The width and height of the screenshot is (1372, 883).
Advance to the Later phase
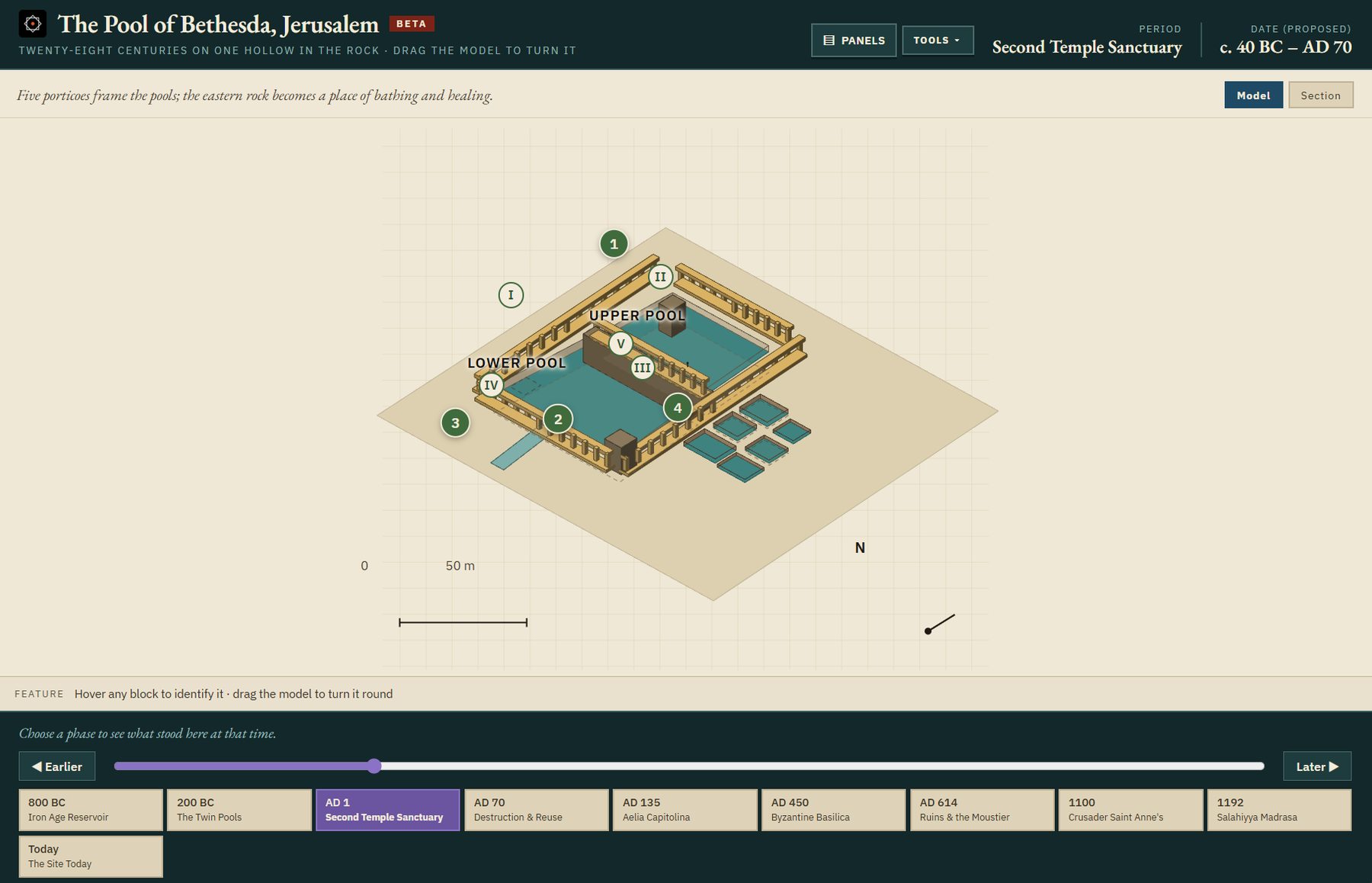1317,766
